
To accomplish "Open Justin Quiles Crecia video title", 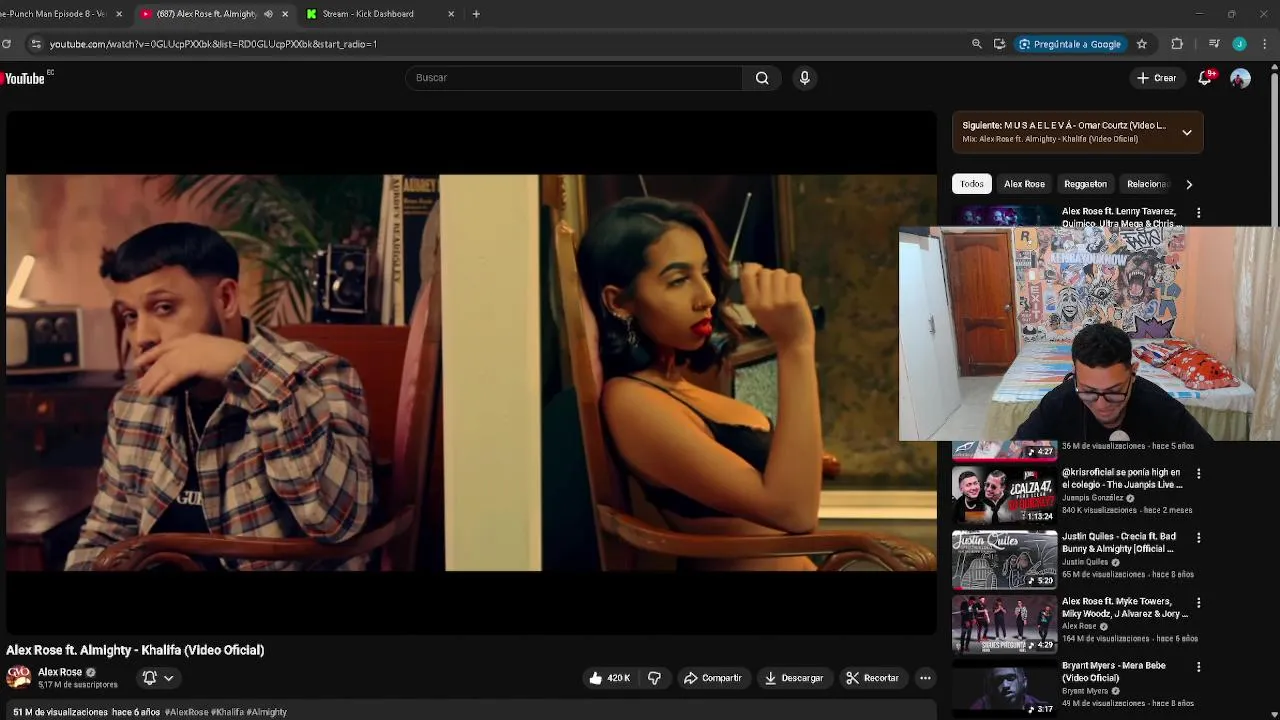I will pos(1118,543).
